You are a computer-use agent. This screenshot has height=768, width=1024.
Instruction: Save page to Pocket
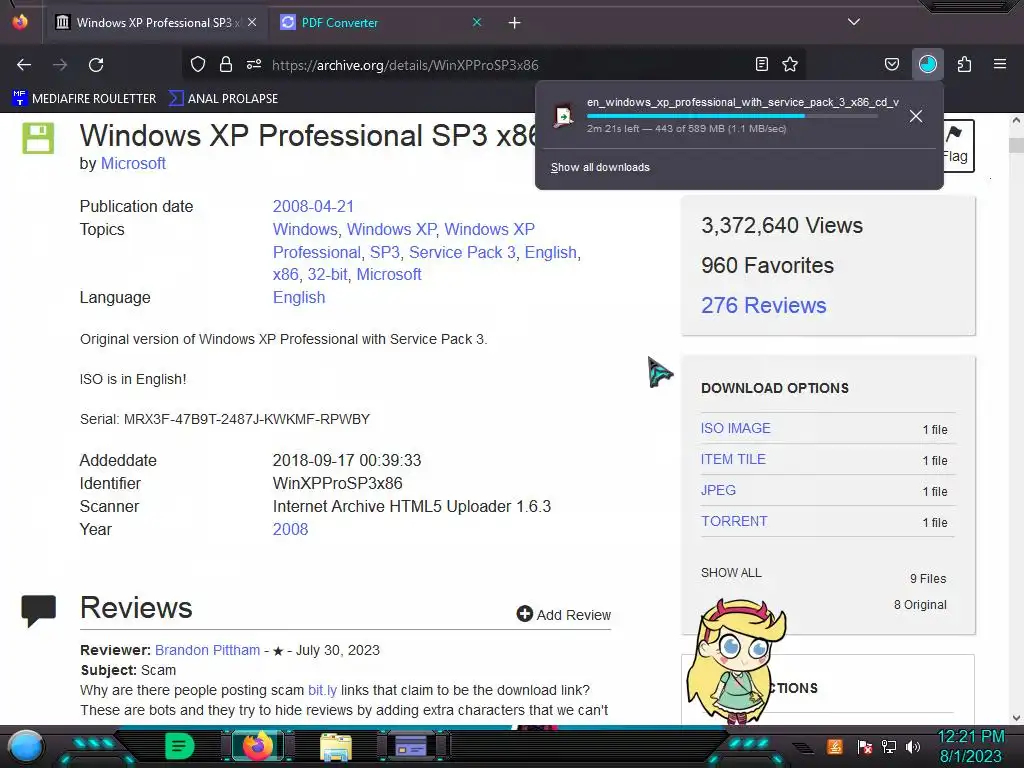tap(892, 64)
